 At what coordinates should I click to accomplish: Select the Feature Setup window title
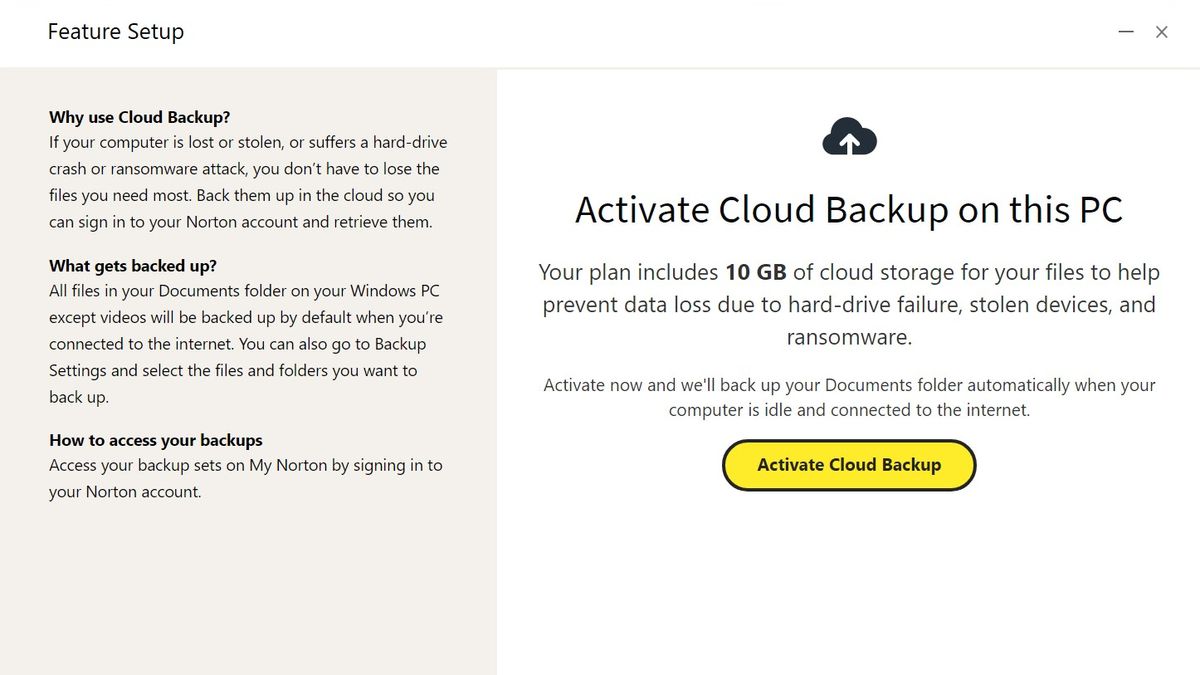click(115, 31)
